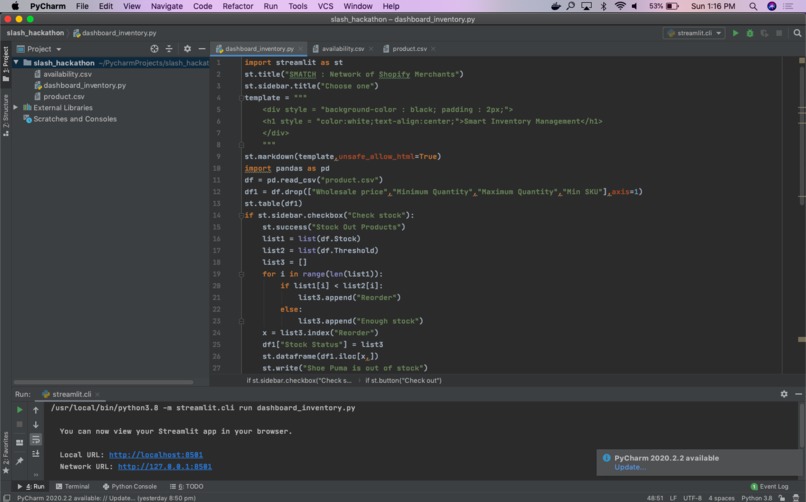Move up stack trace arrow in Run panel
This screenshot has width=806, height=502.
(35, 410)
